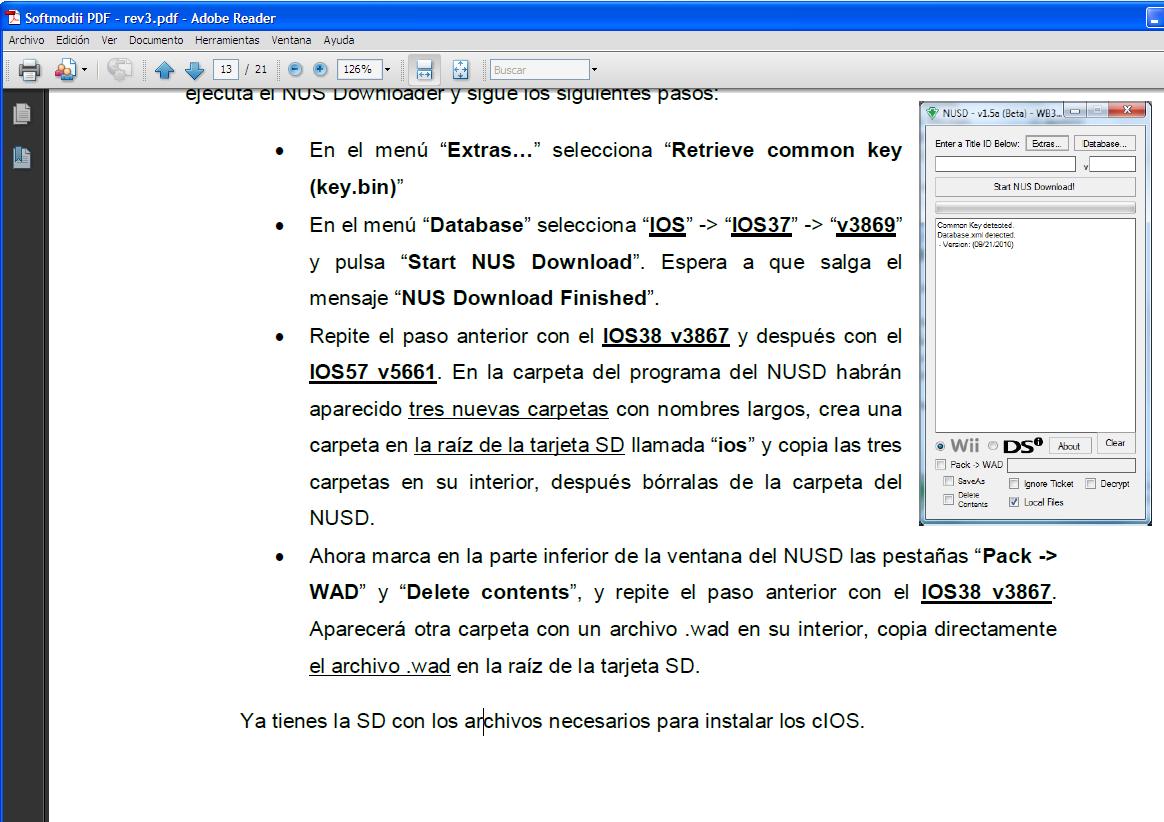
Task: Click the zoom out minus icon
Action: tap(295, 70)
